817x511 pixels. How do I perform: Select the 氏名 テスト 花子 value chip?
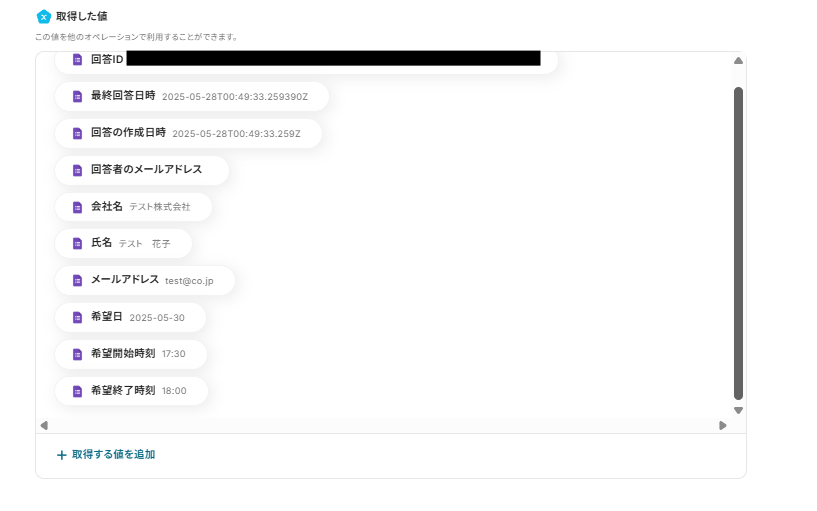point(123,243)
